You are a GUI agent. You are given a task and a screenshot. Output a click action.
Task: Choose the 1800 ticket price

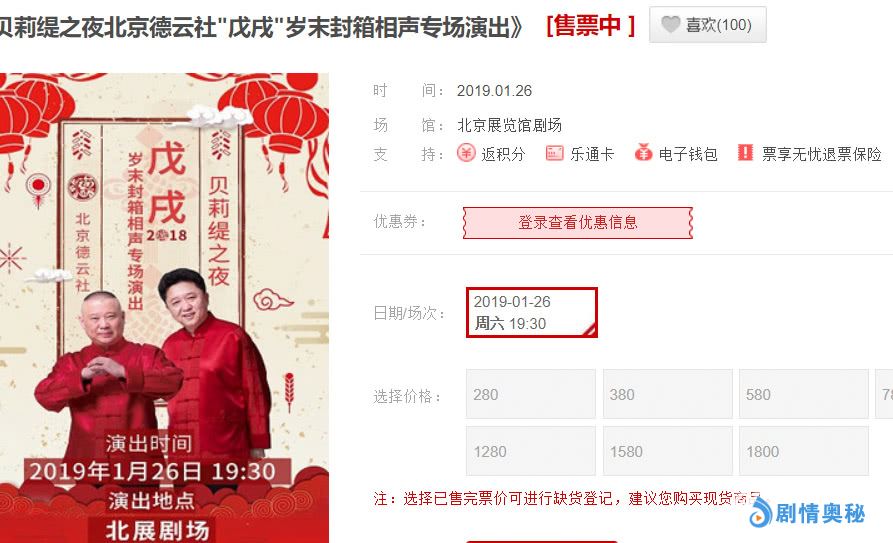[804, 451]
